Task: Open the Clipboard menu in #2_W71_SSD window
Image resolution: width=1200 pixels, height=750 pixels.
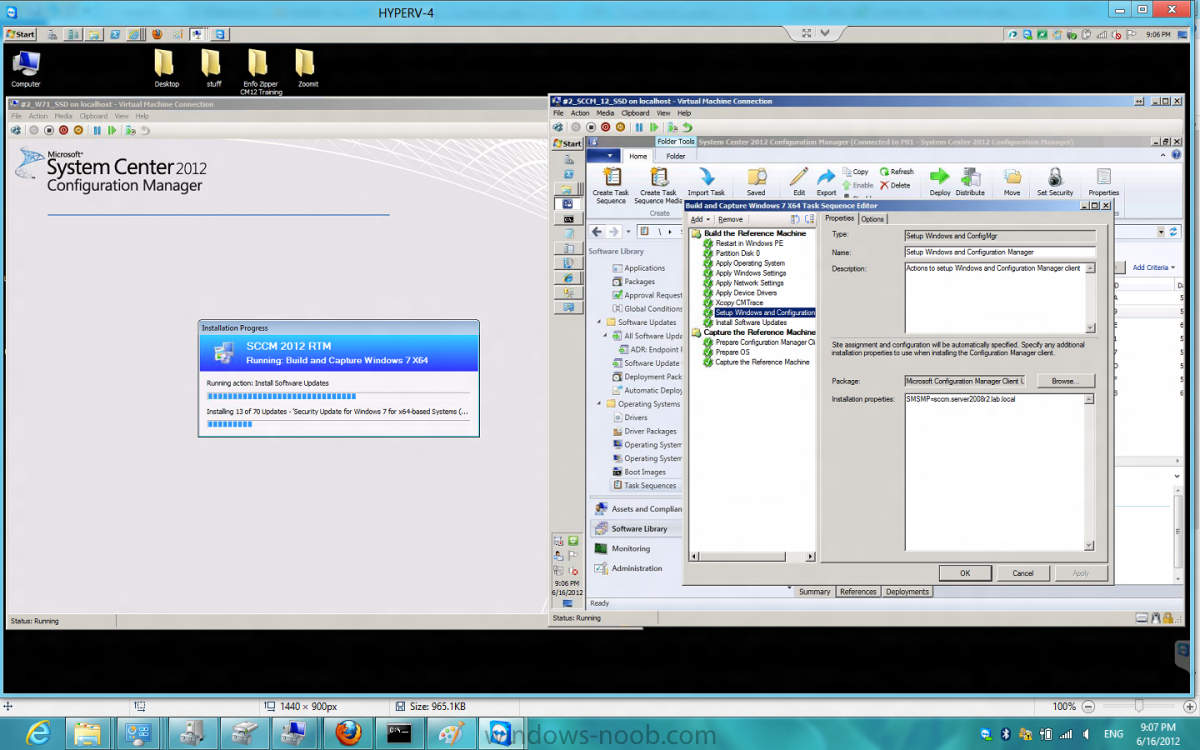Action: pos(94,116)
